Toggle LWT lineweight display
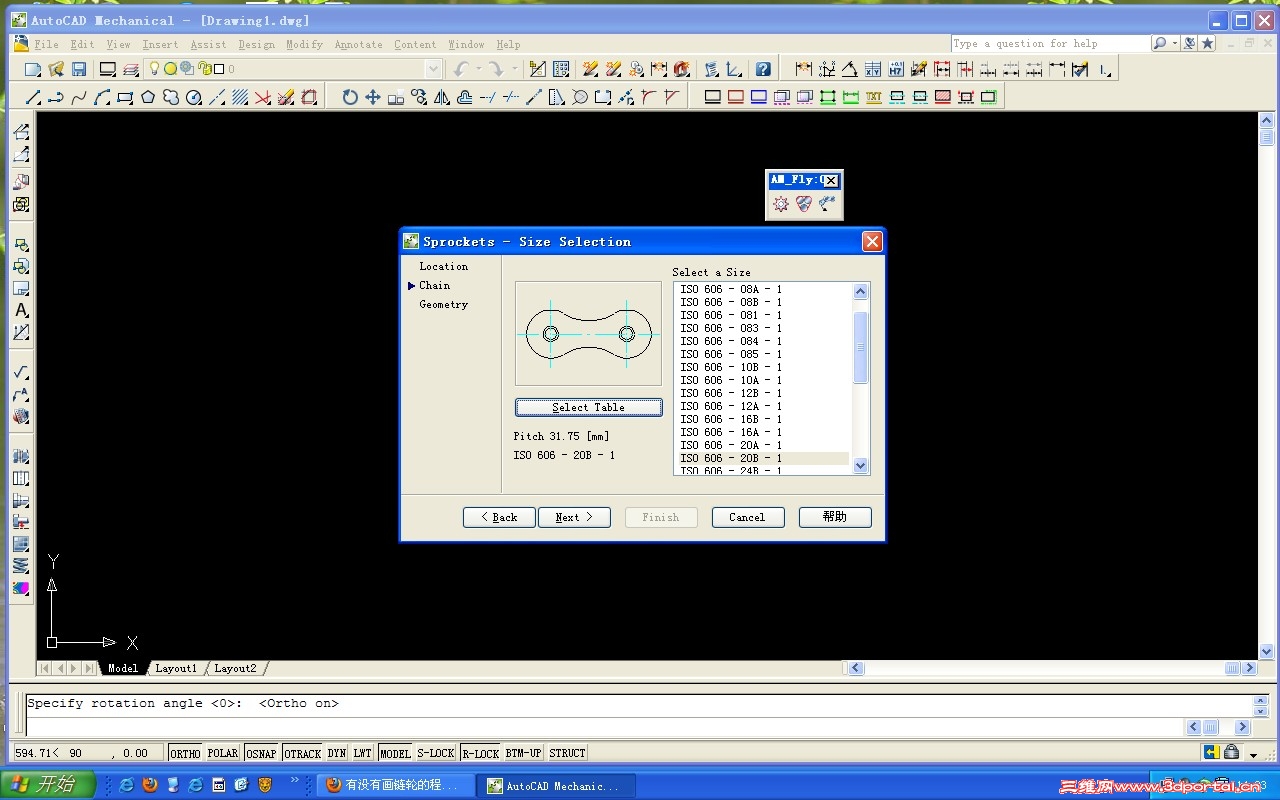The width and height of the screenshot is (1280, 800). tap(363, 753)
